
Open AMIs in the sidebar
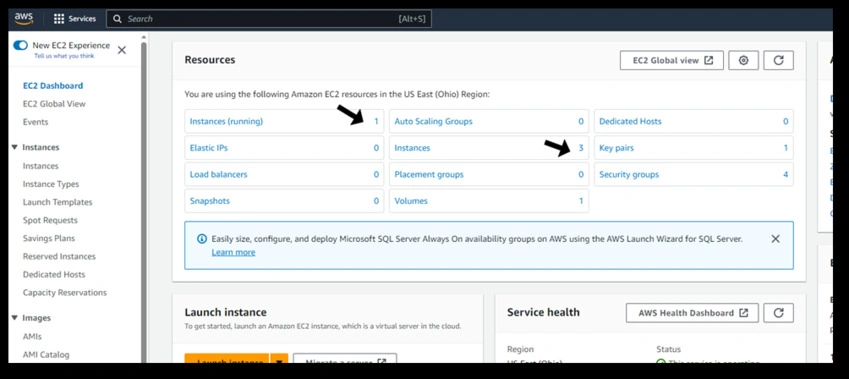pyautogui.click(x=32, y=337)
